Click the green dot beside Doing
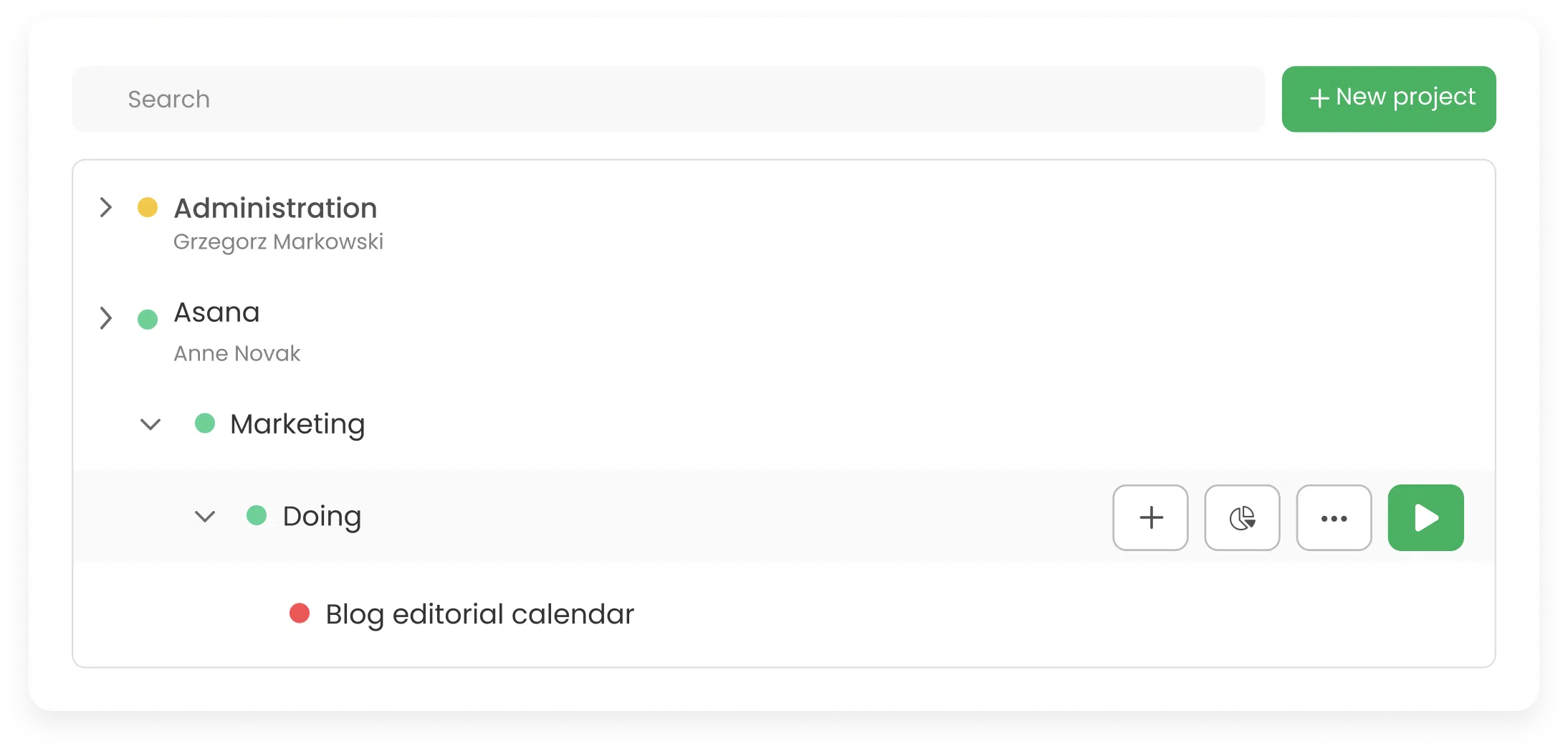The width and height of the screenshot is (1568, 751). 257,515
